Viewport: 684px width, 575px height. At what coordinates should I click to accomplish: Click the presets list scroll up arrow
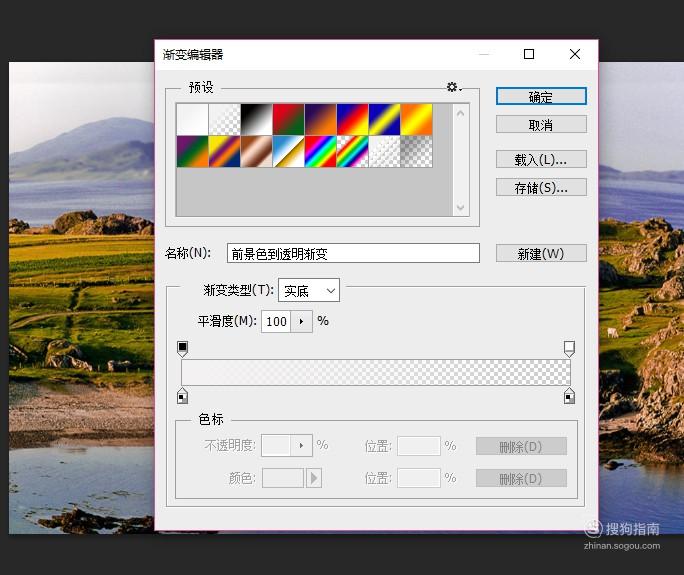[460, 113]
